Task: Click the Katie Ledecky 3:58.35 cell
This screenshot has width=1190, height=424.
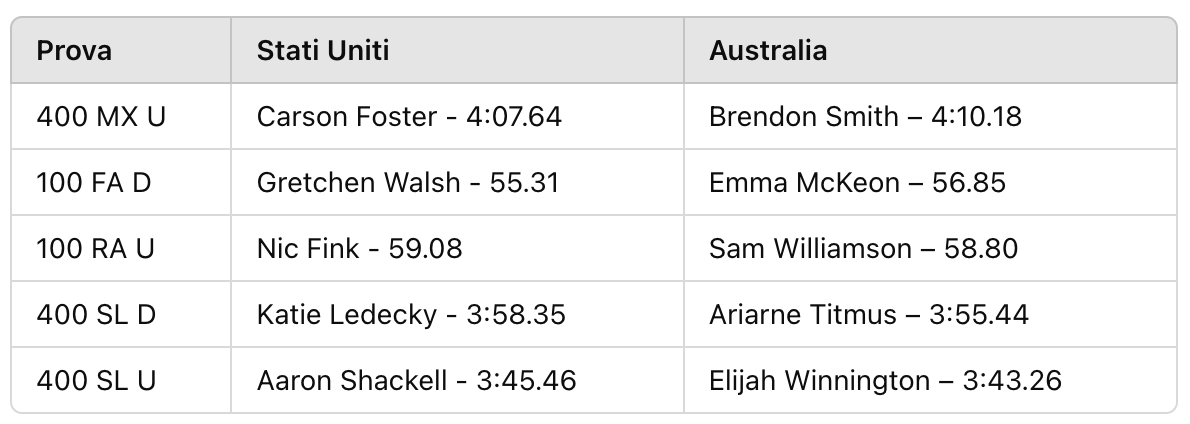Action: 411,314
